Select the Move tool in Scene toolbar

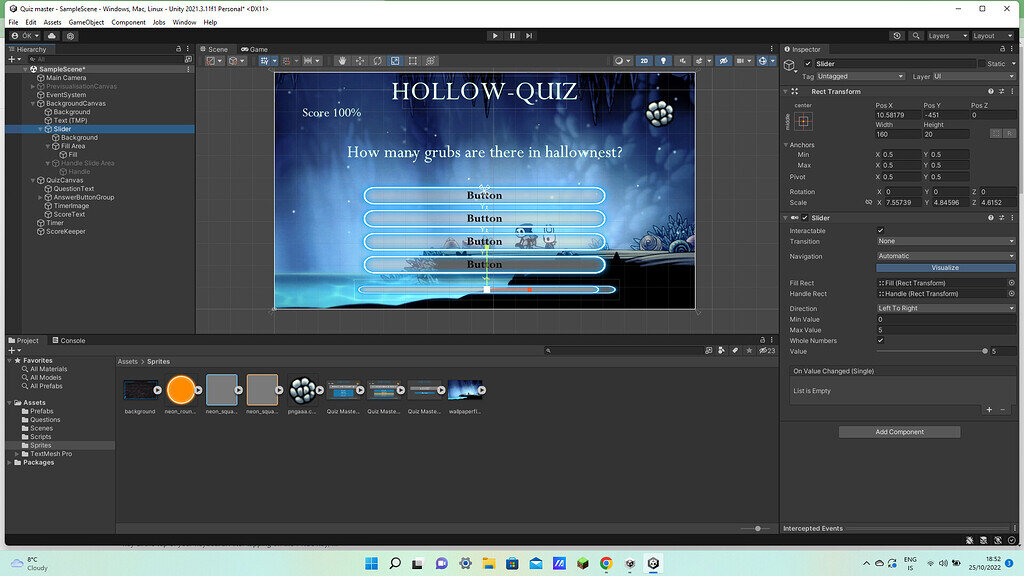click(x=360, y=61)
